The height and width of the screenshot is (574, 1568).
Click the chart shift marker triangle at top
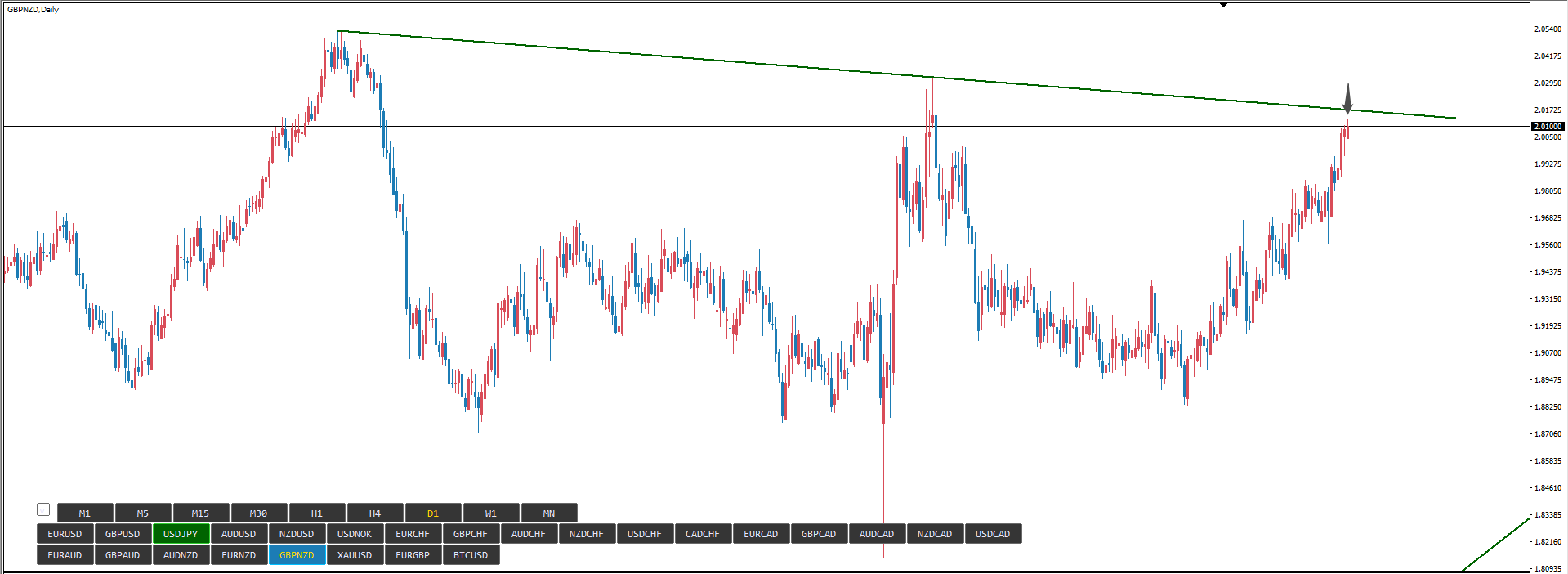pyautogui.click(x=1223, y=5)
